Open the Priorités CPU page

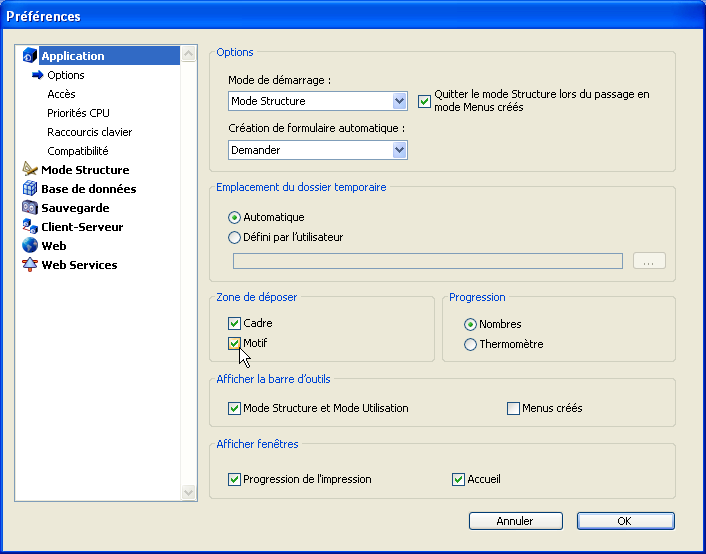pos(78,113)
